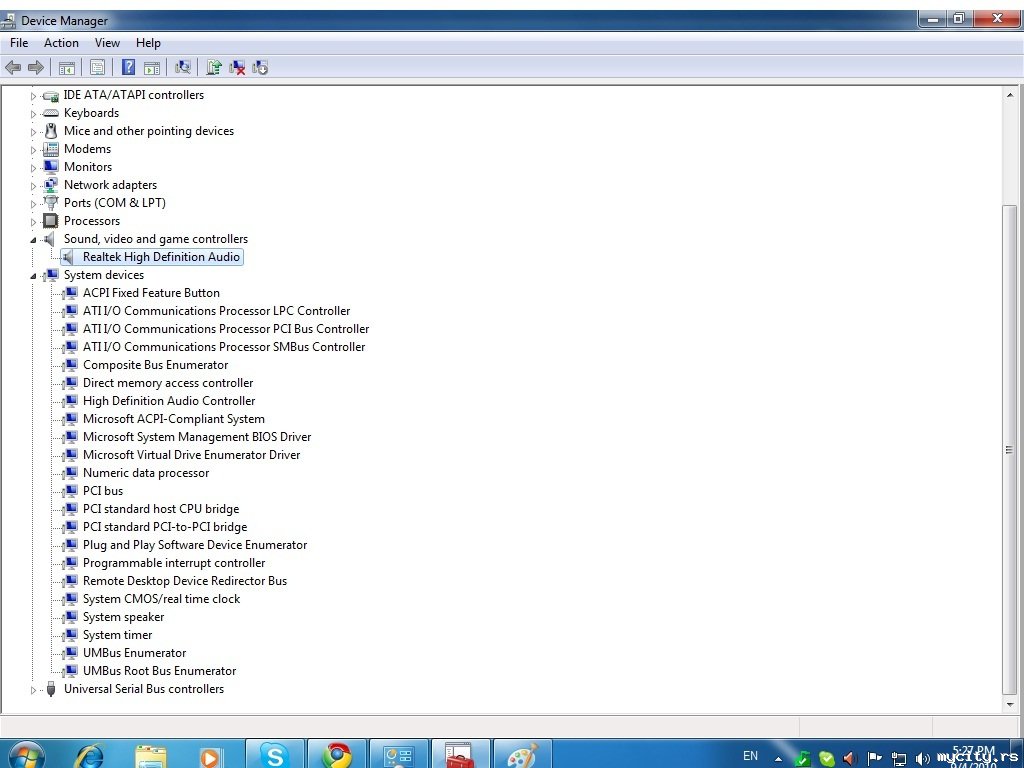The width and height of the screenshot is (1024, 768).
Task: Click the Control Panel taskbar icon
Action: click(398, 756)
